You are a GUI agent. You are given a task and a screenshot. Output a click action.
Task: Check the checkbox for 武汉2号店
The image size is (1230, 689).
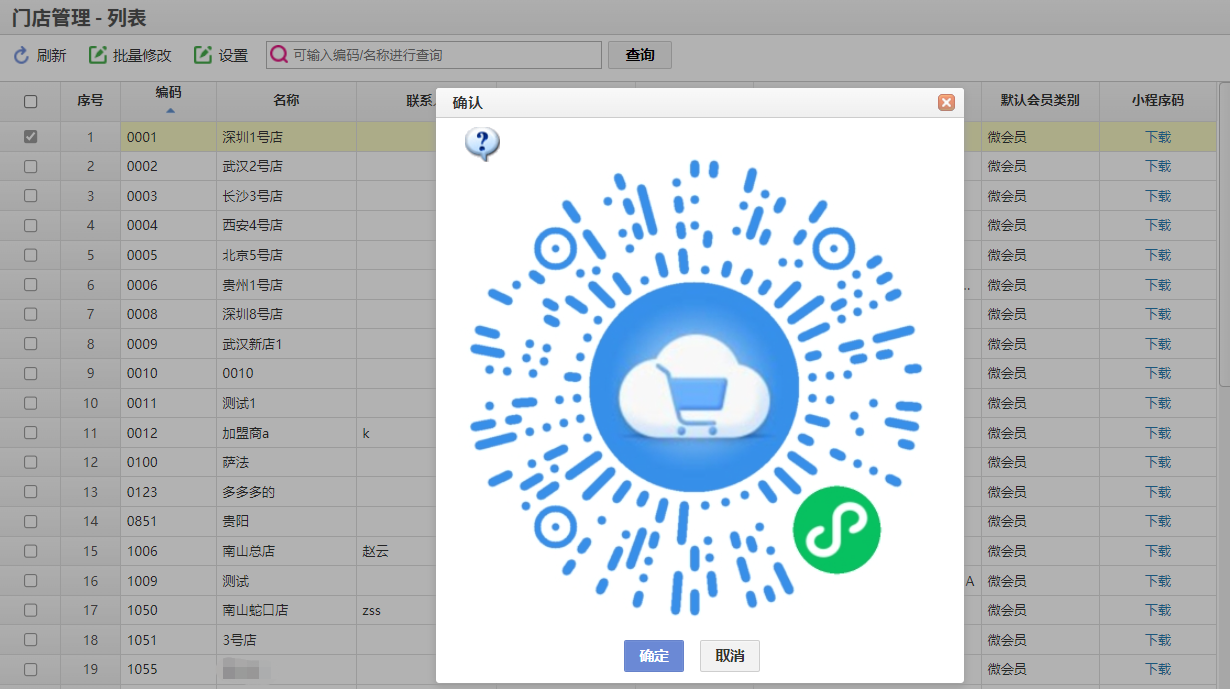30,166
